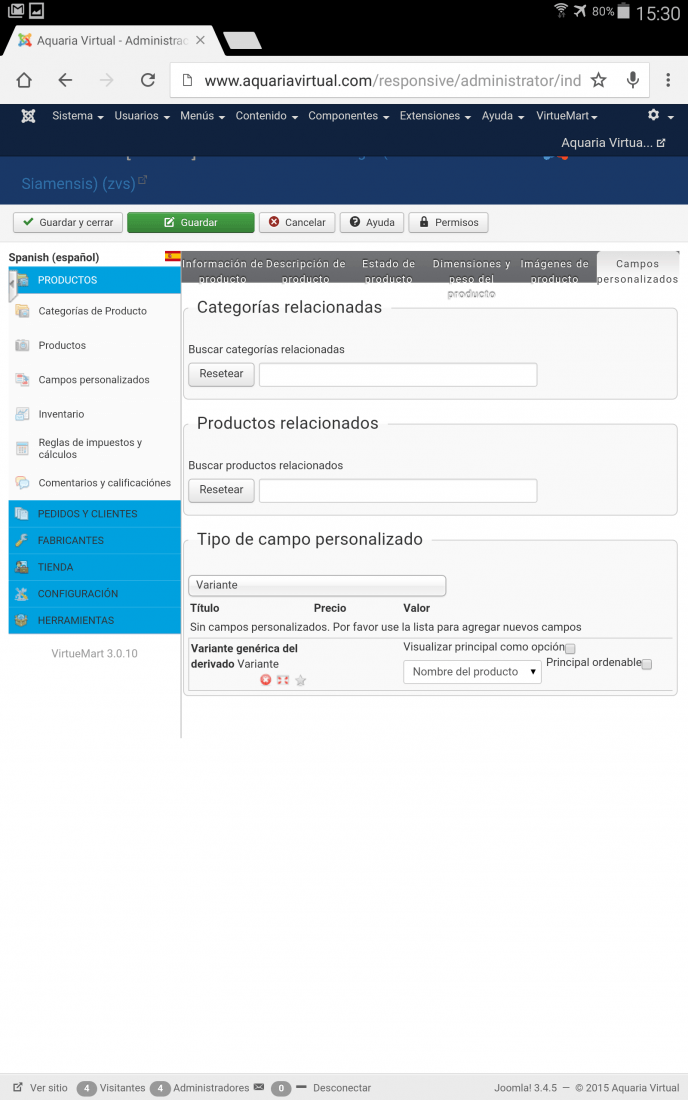688x1100 pixels.
Task: Select the Campos personalizados tab
Action: [x=638, y=271]
